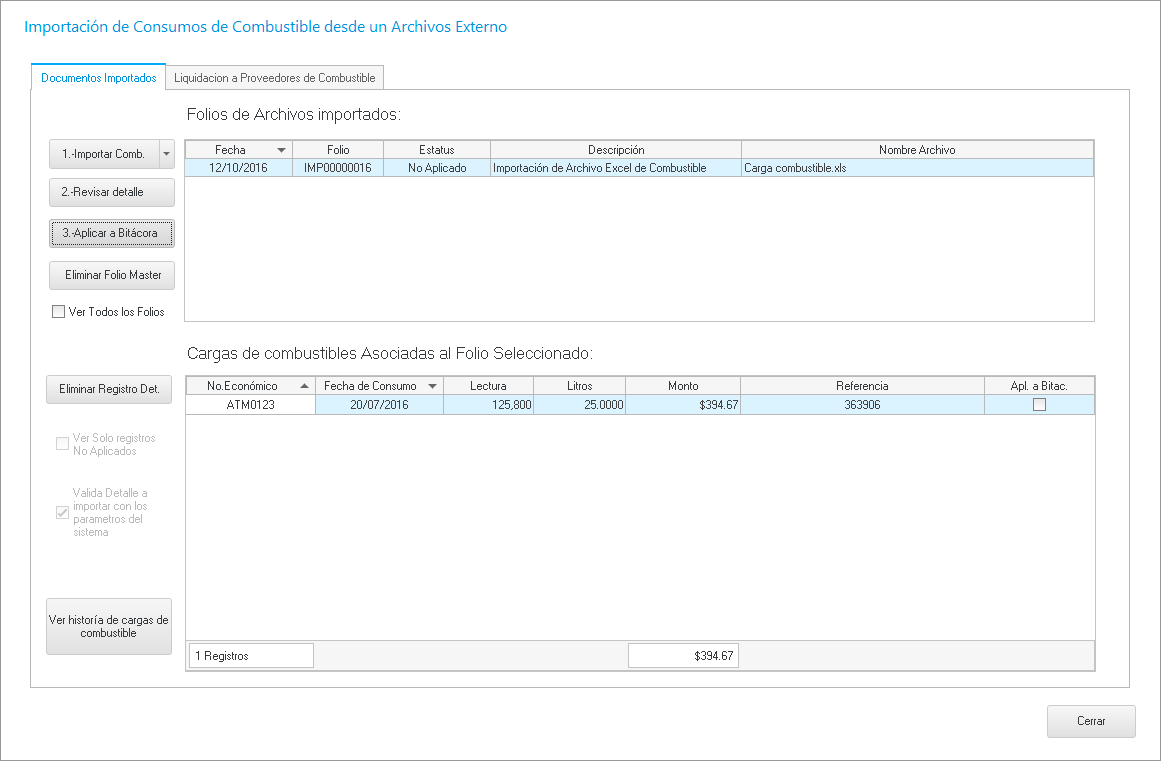The width and height of the screenshot is (1161, 761).
Task: Sort by the Fecha column header arrow
Action: (281, 150)
